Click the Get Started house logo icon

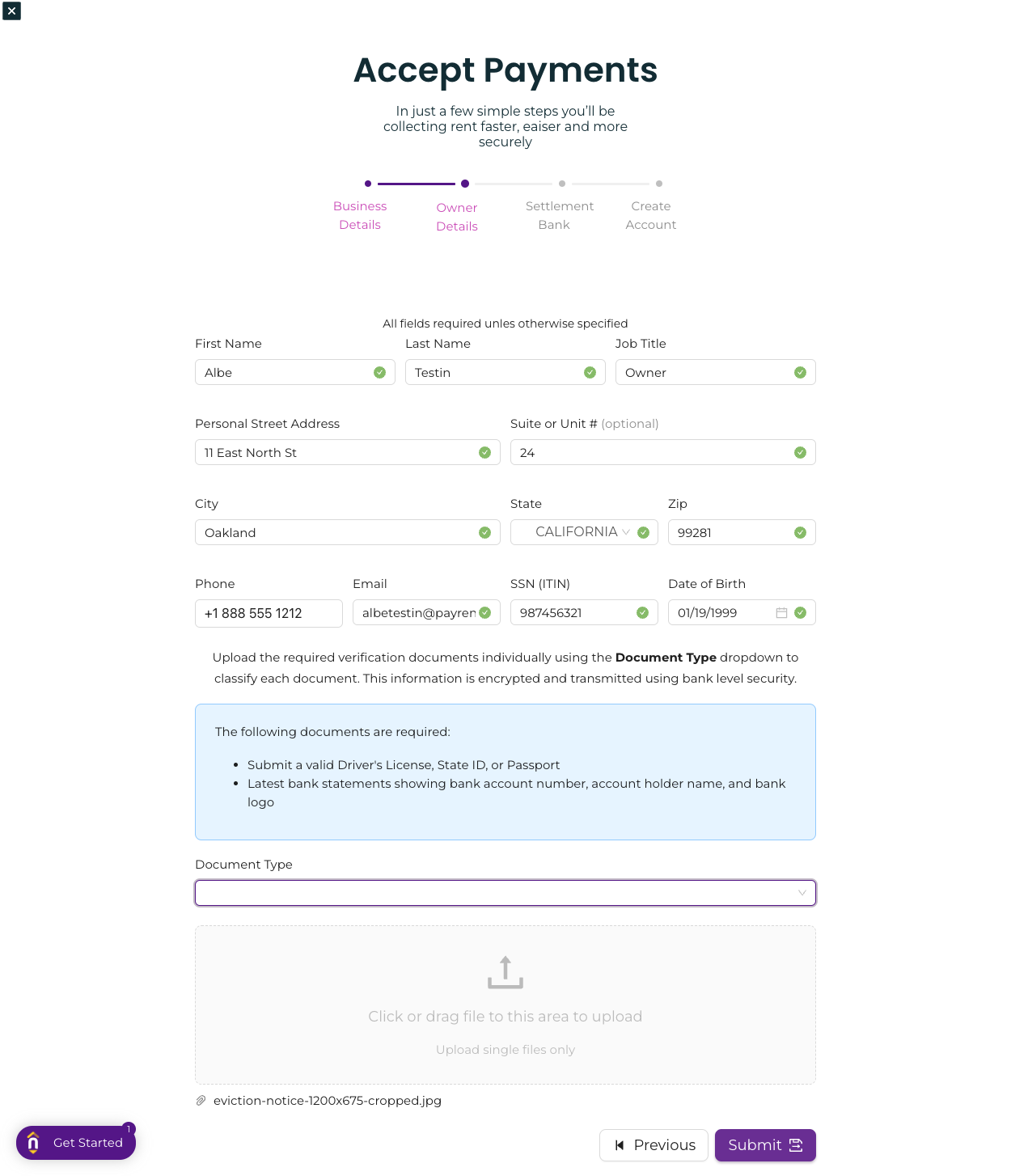coord(33,1142)
